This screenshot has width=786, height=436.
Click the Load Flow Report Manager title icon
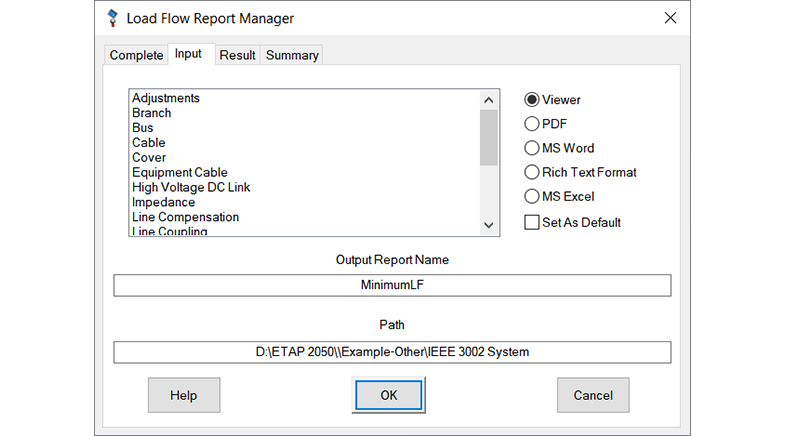(113, 18)
